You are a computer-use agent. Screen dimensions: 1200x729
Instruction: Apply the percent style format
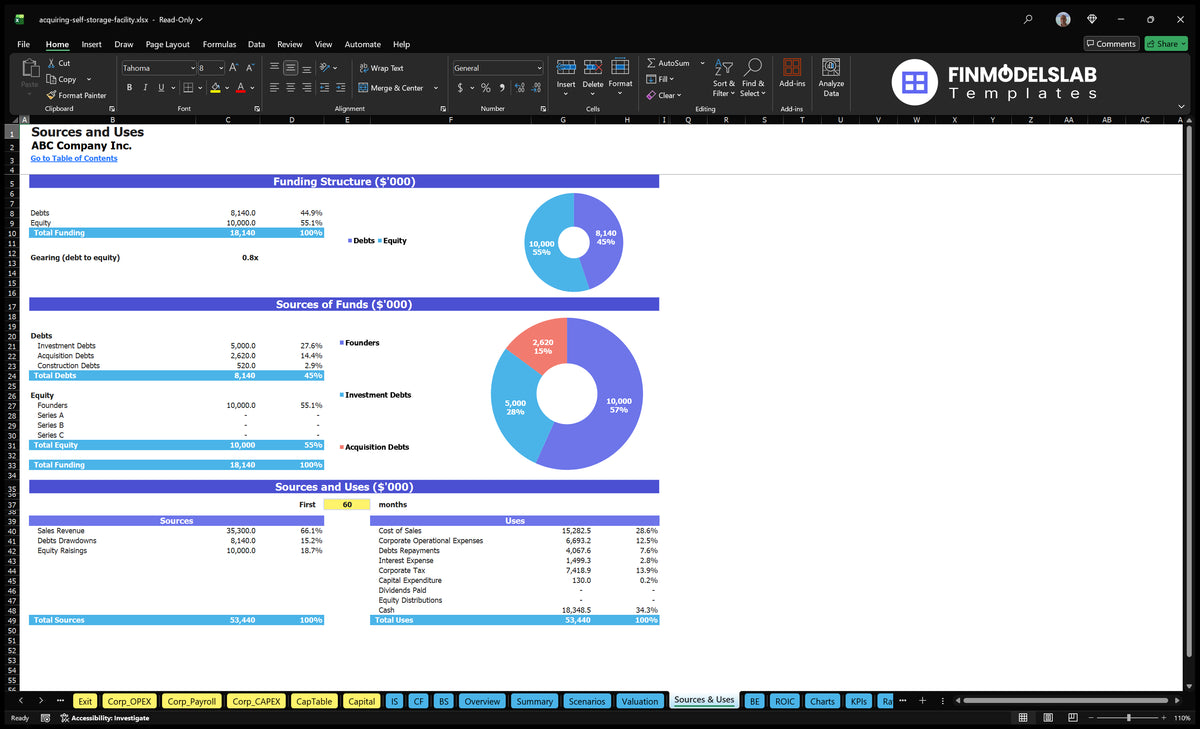click(486, 88)
